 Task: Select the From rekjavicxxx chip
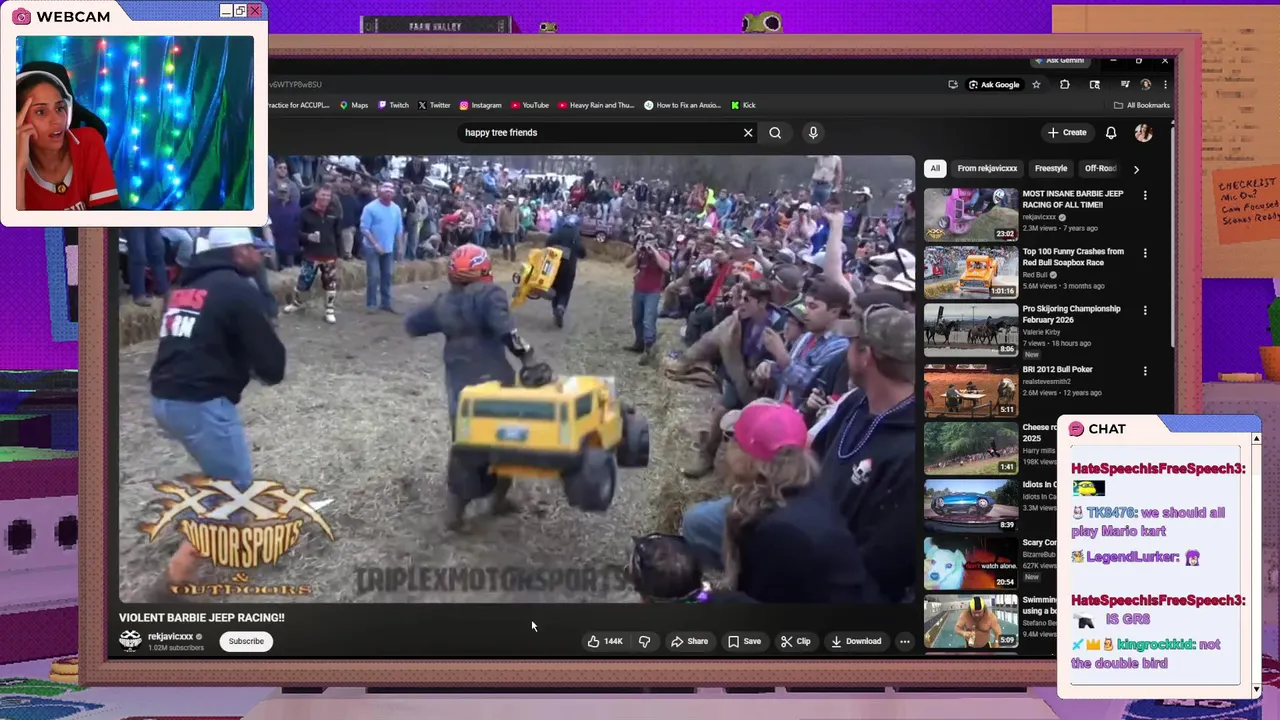(x=987, y=168)
